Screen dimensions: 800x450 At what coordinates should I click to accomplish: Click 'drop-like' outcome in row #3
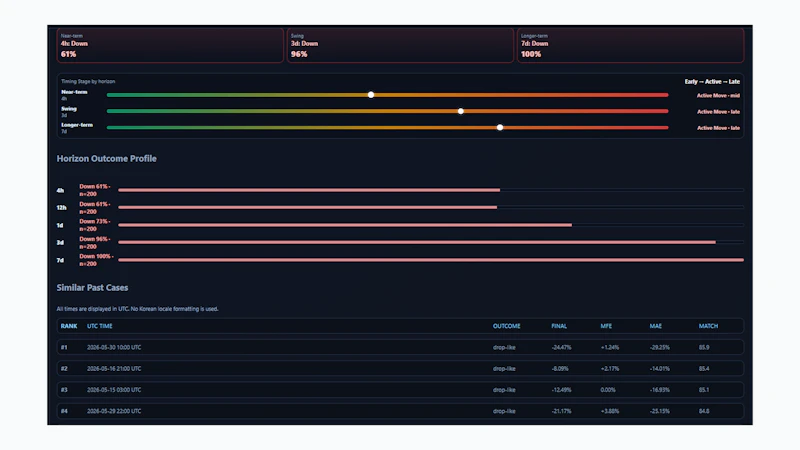[x=504, y=390]
